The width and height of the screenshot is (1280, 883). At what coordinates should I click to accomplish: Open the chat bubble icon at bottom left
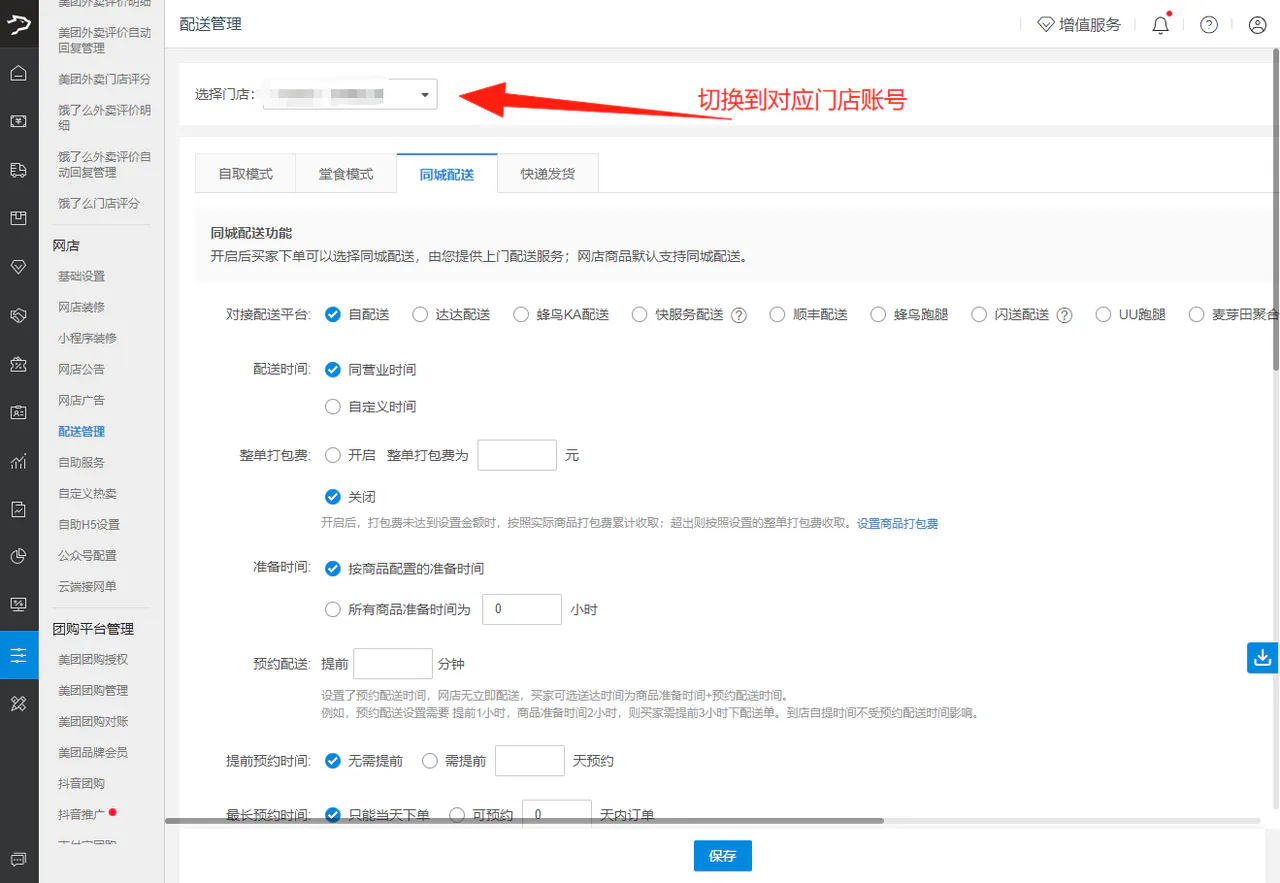coord(18,859)
